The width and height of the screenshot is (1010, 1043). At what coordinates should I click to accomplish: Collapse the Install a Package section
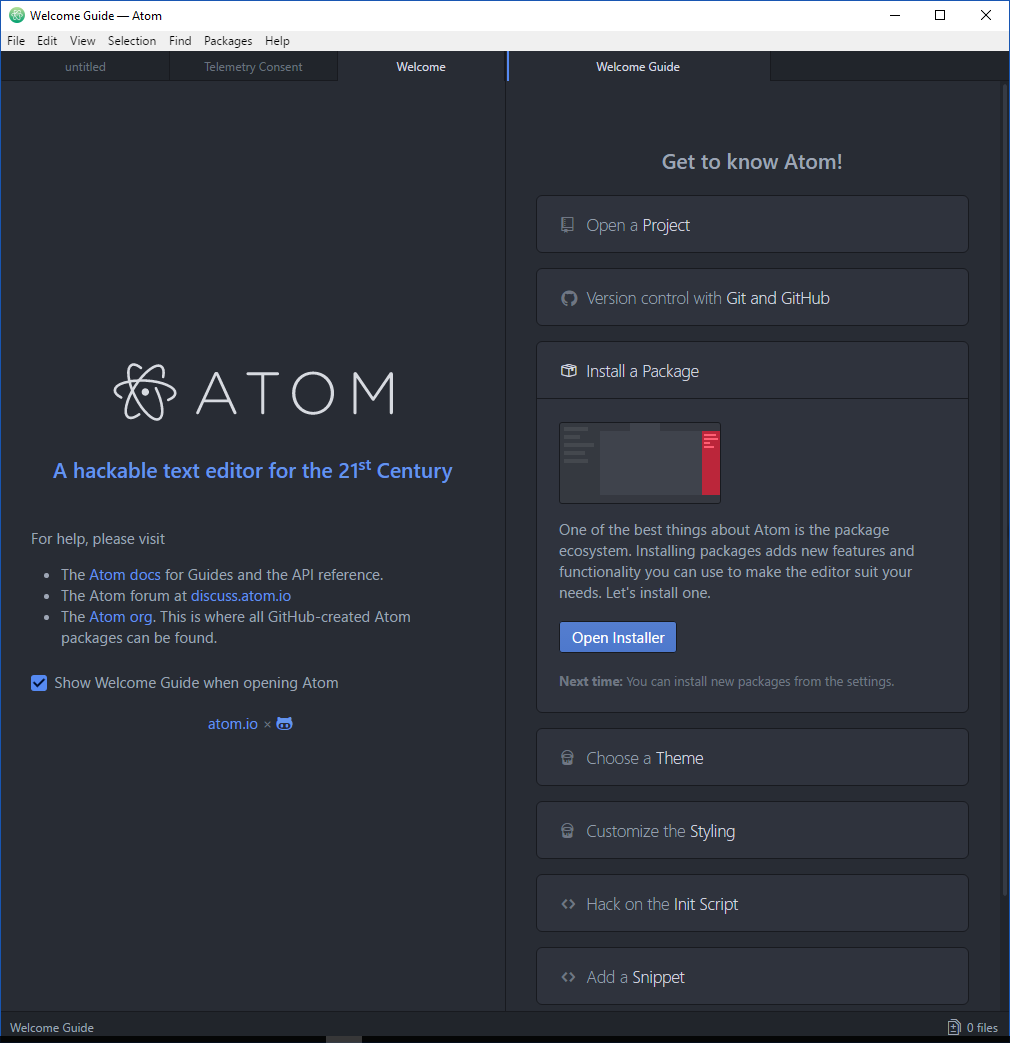(752, 371)
